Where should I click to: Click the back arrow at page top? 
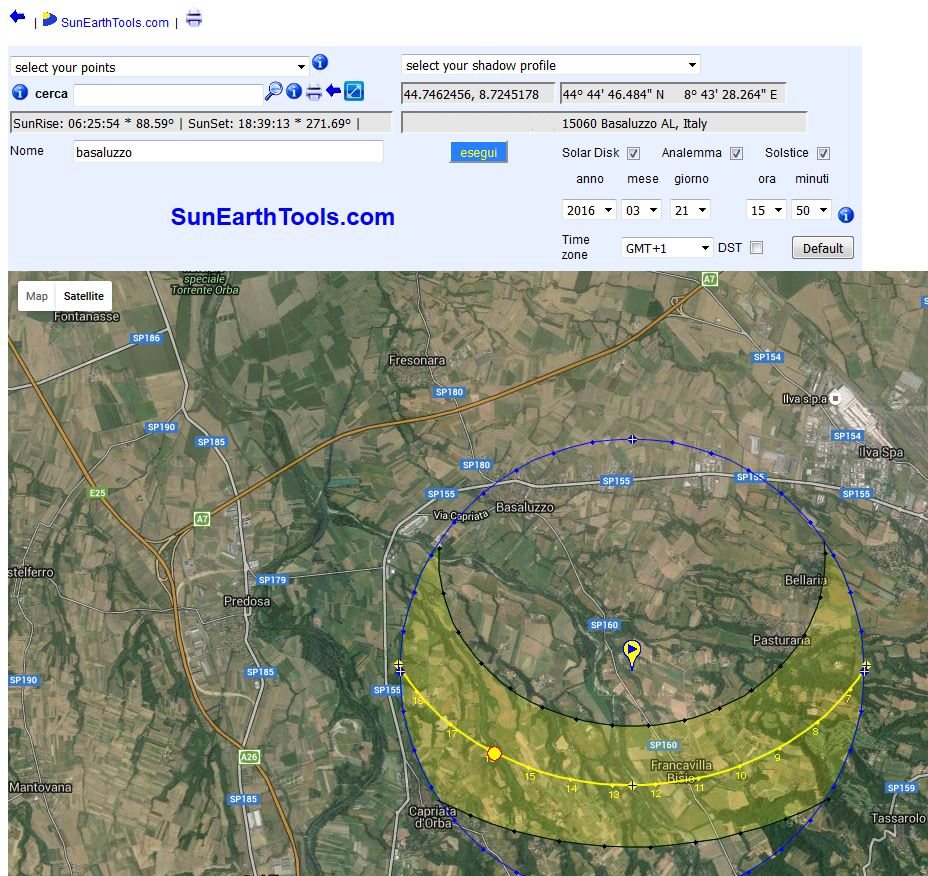[x=17, y=17]
